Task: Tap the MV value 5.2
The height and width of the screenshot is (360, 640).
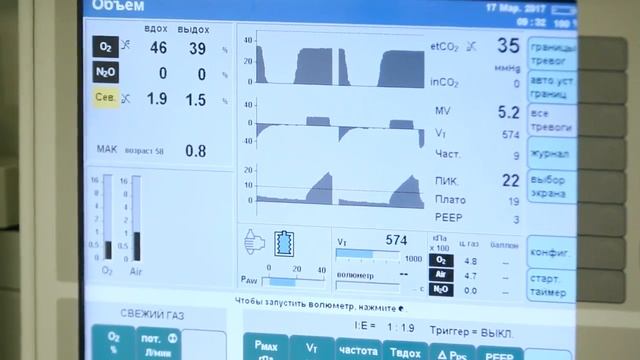Action: [508, 112]
